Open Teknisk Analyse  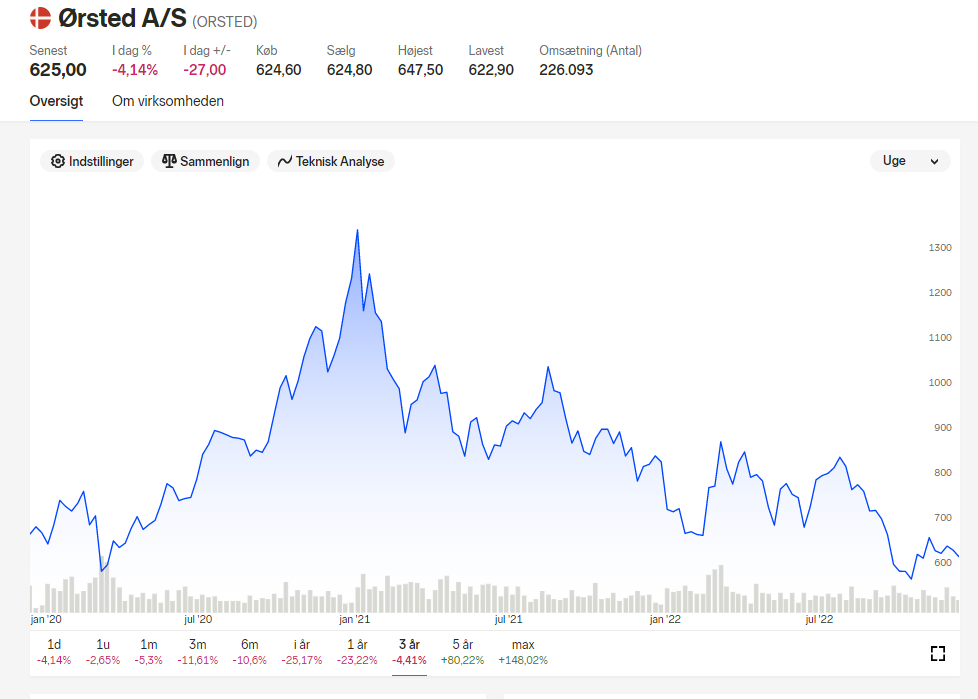331,161
